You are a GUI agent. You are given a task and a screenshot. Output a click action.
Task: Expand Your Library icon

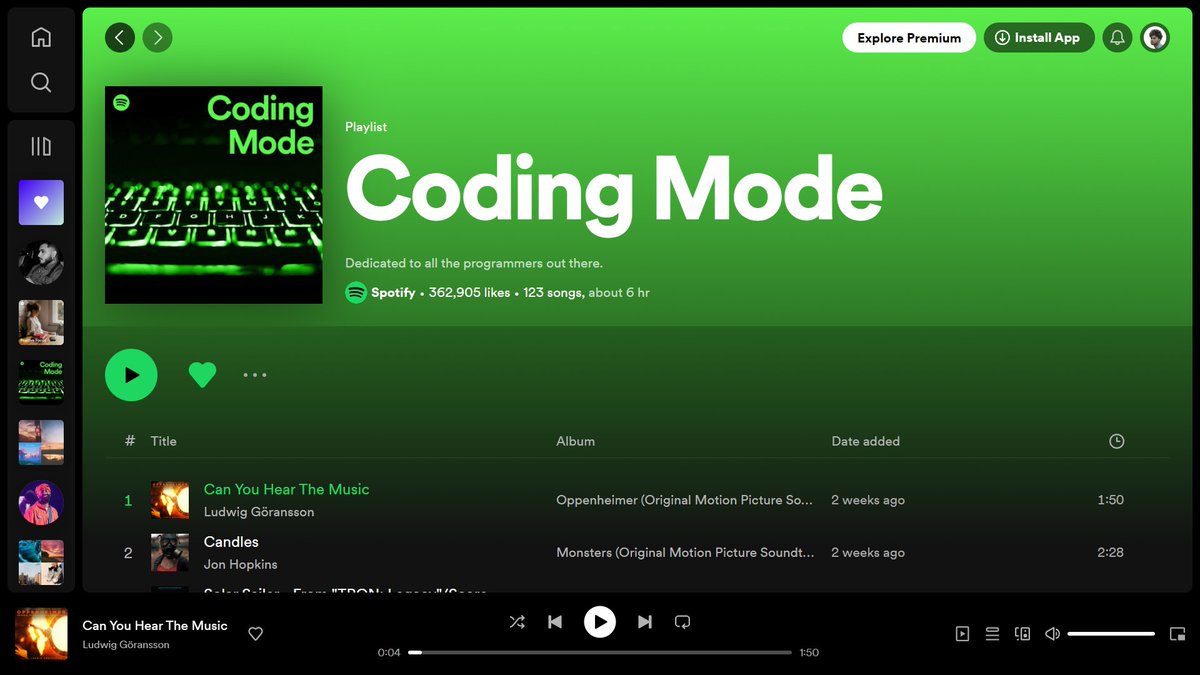[x=41, y=147]
